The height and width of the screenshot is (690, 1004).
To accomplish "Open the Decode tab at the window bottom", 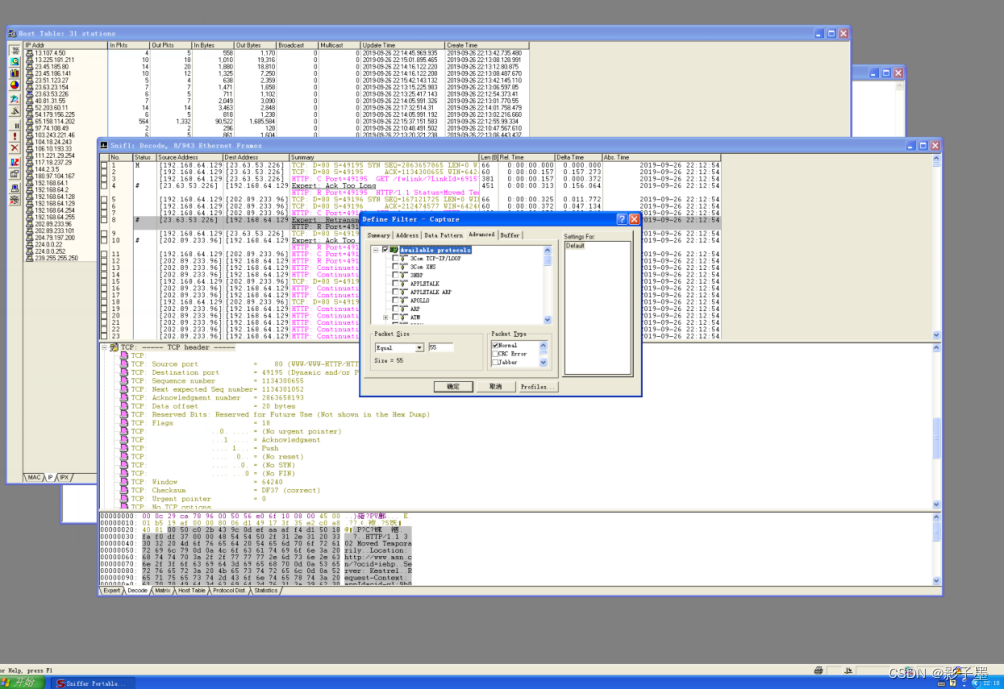I will click(135, 590).
